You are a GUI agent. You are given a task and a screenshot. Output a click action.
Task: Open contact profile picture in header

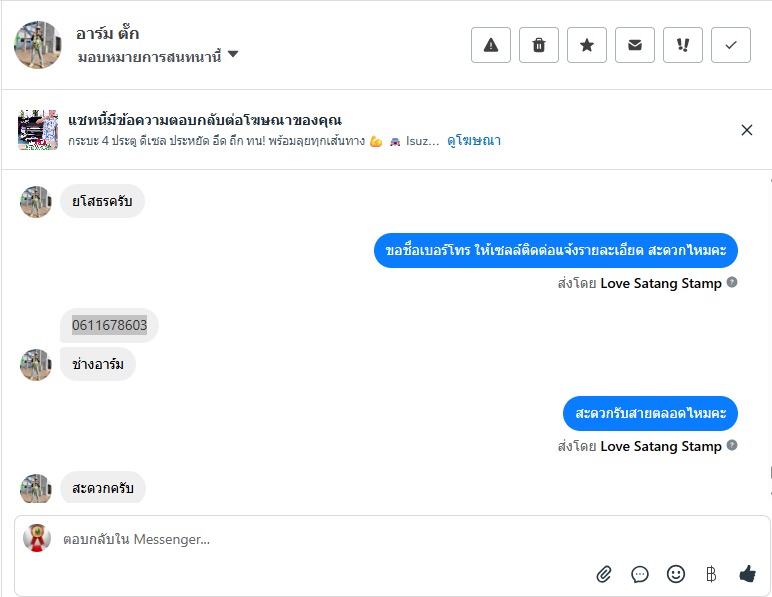click(38, 45)
